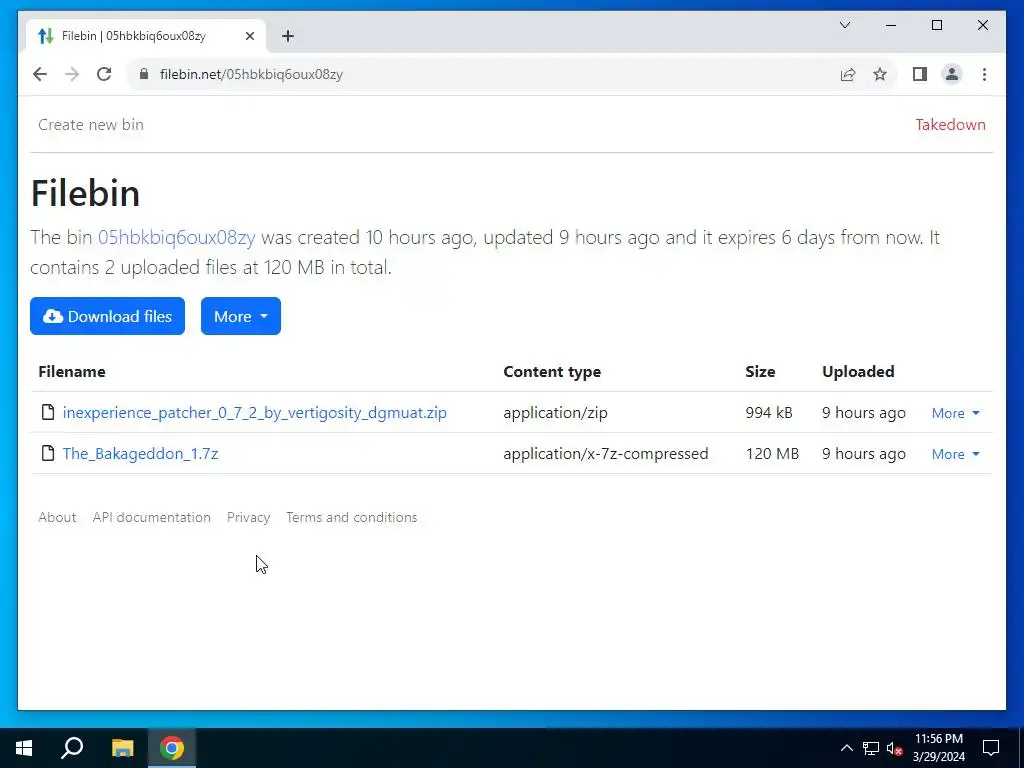
Task: Select the Filebin tab
Action: tap(145, 36)
